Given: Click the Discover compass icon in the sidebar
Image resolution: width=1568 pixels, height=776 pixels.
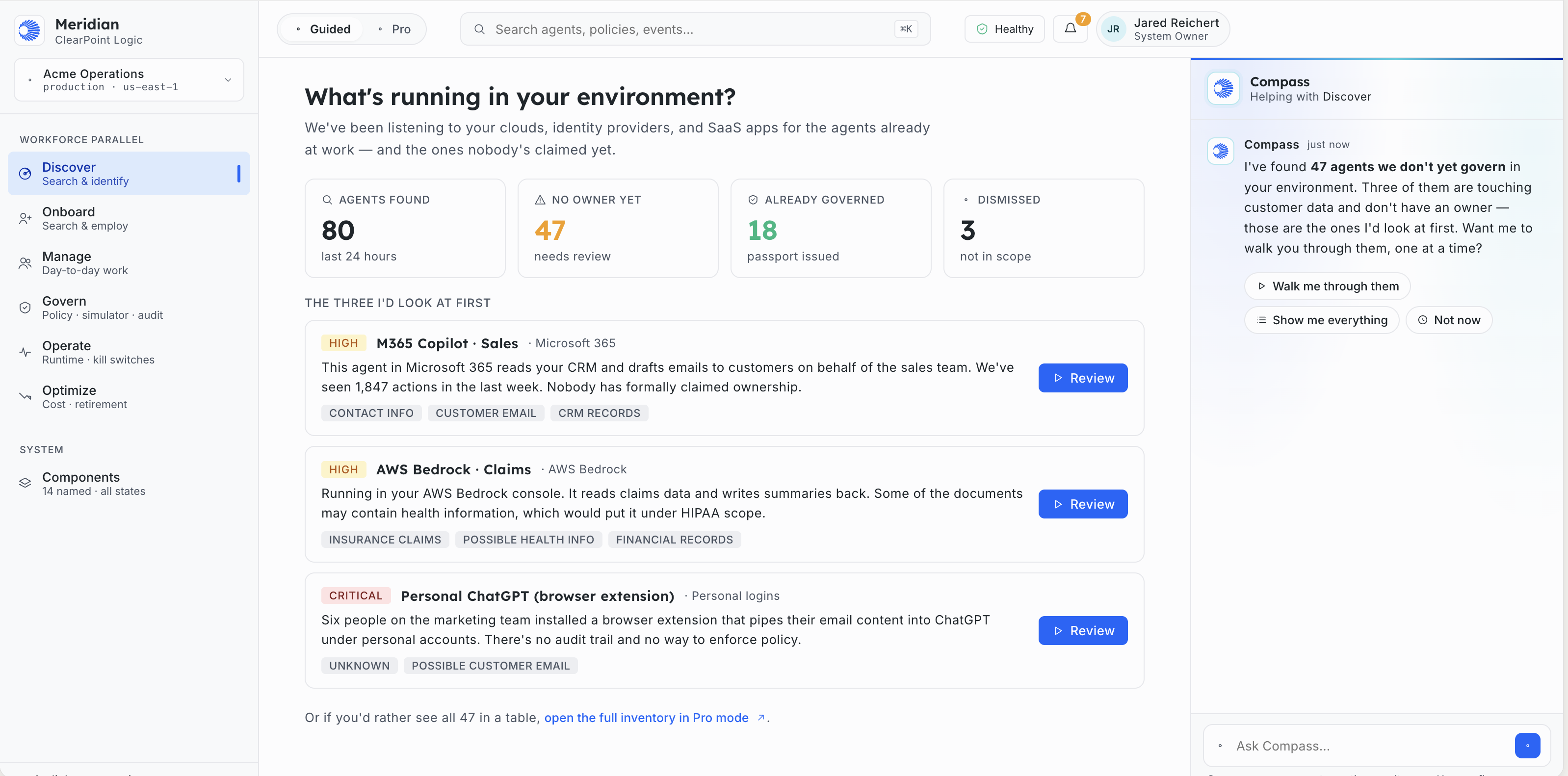Looking at the screenshot, I should click(x=25, y=174).
